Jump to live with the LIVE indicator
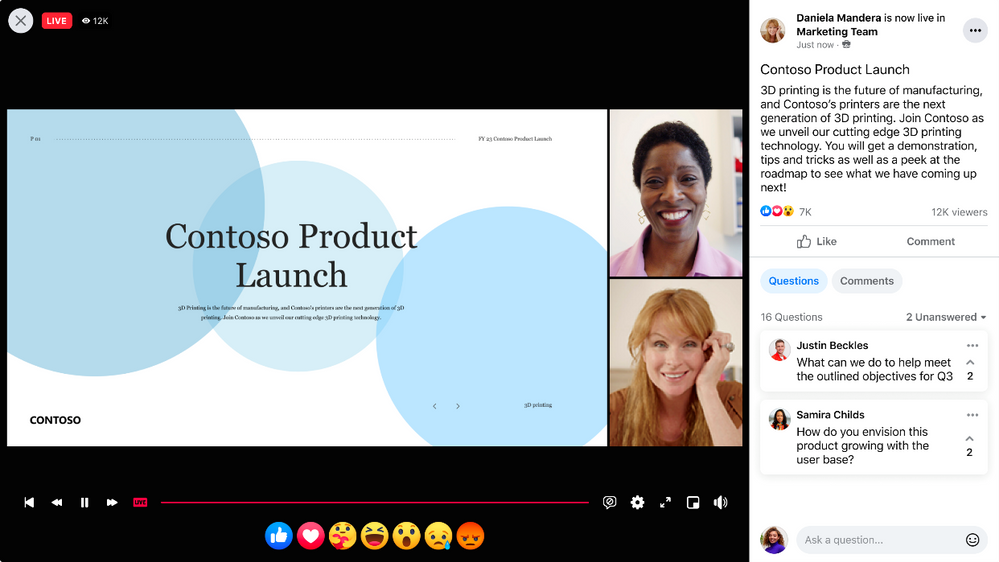 140,503
